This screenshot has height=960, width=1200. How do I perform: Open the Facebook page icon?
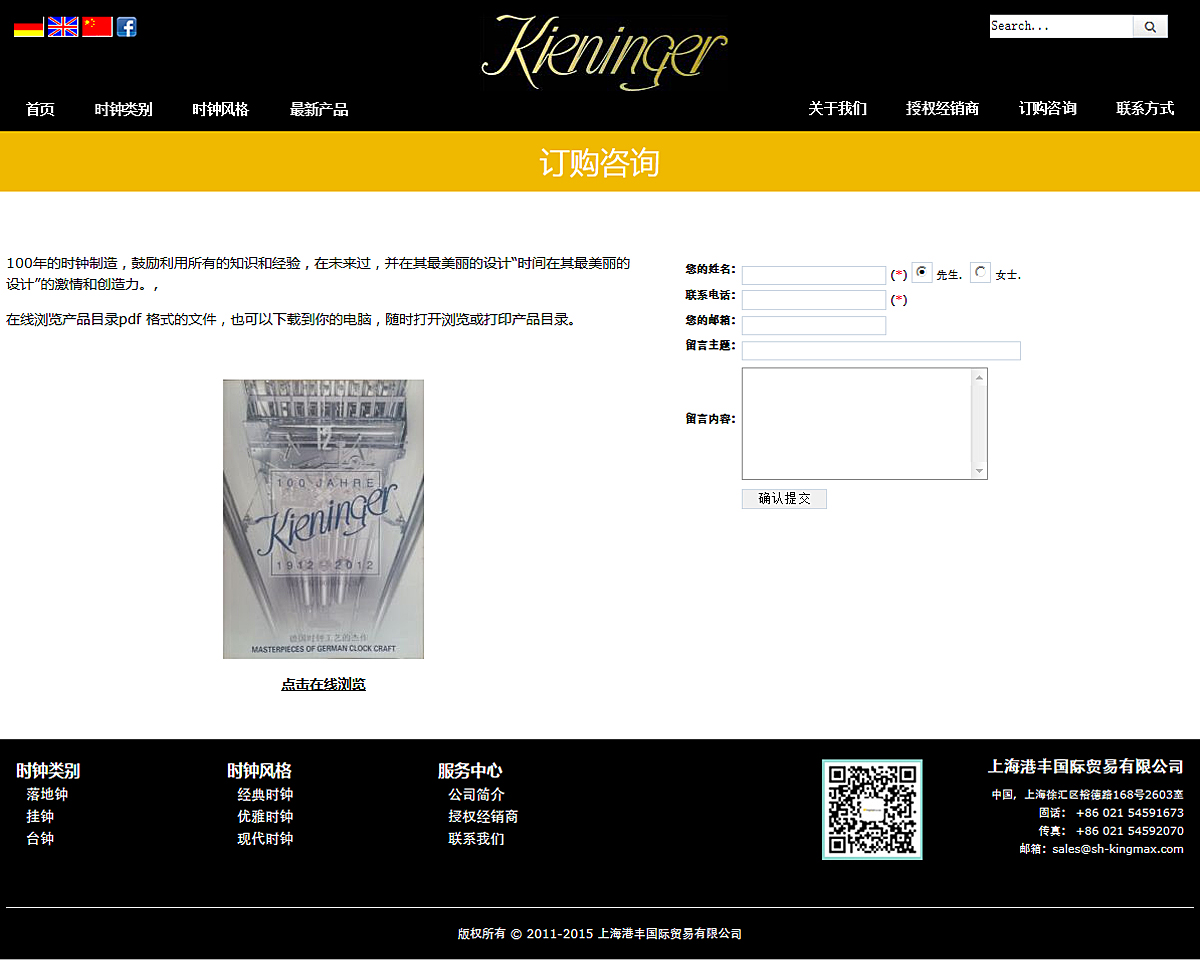126,27
